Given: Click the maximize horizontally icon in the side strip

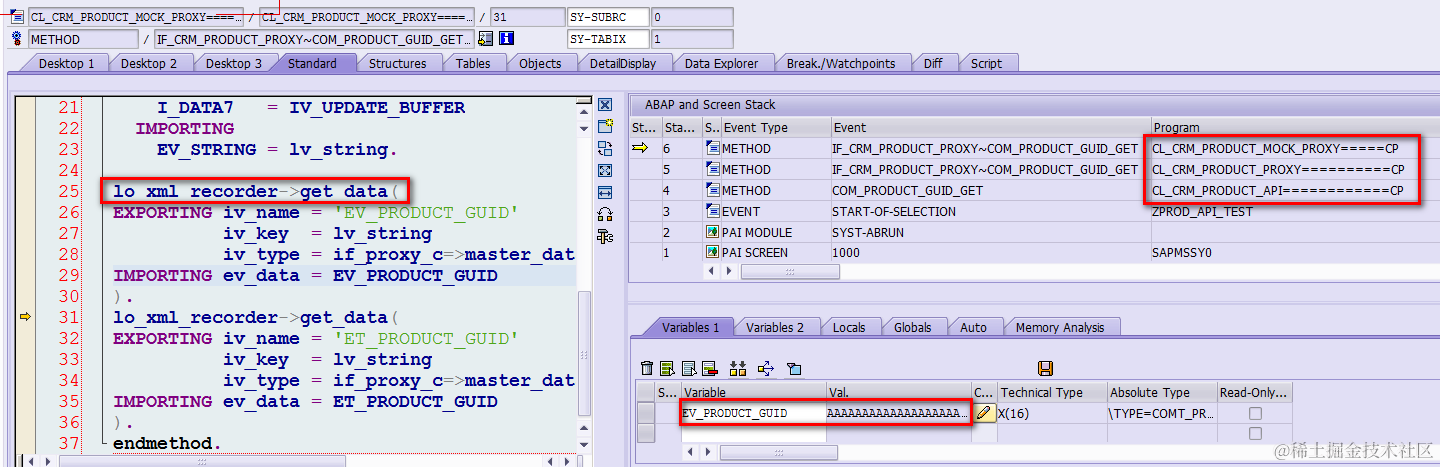Looking at the screenshot, I should pos(605,192).
